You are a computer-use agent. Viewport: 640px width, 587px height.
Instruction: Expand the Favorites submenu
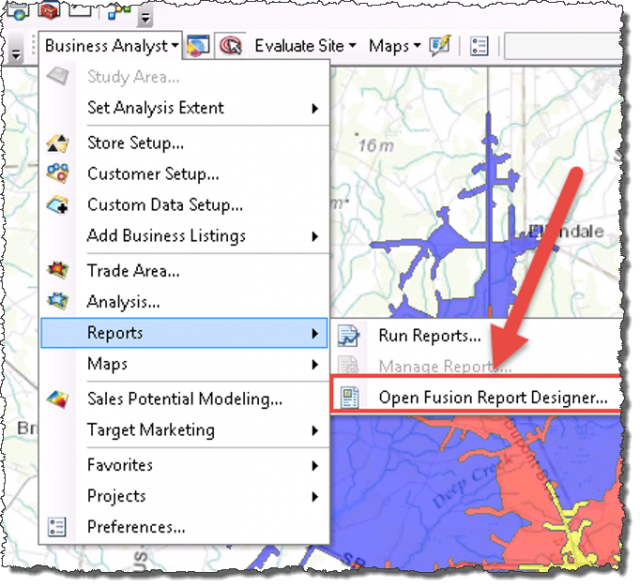click(184, 465)
